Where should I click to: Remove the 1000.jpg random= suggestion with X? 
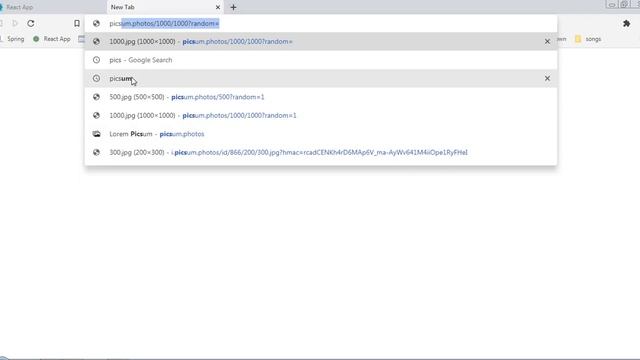tap(547, 42)
